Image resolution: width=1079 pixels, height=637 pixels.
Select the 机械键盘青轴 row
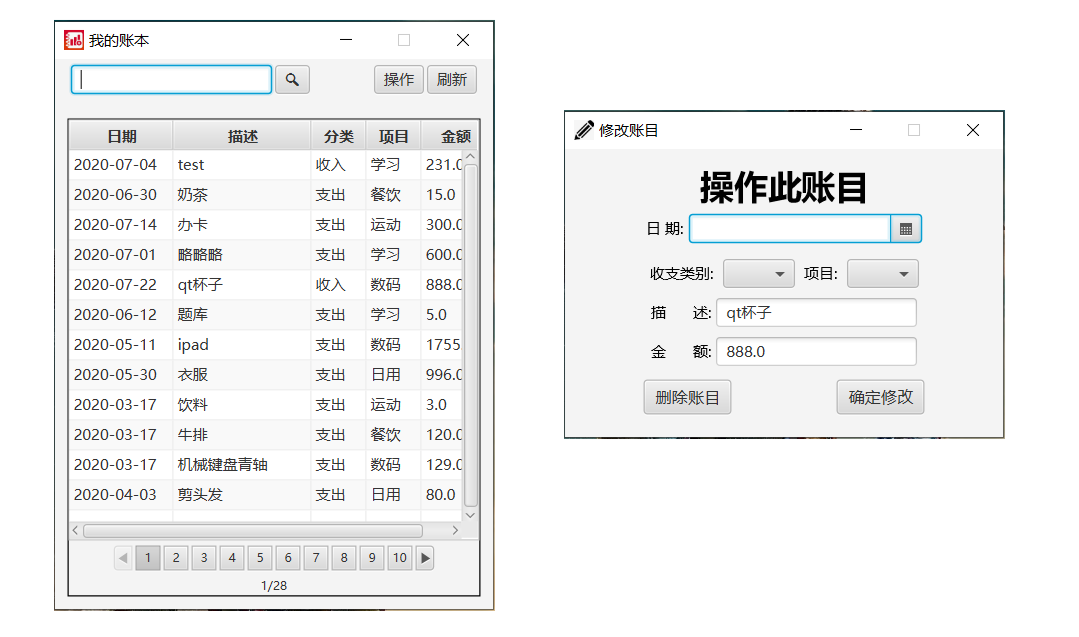coord(266,465)
